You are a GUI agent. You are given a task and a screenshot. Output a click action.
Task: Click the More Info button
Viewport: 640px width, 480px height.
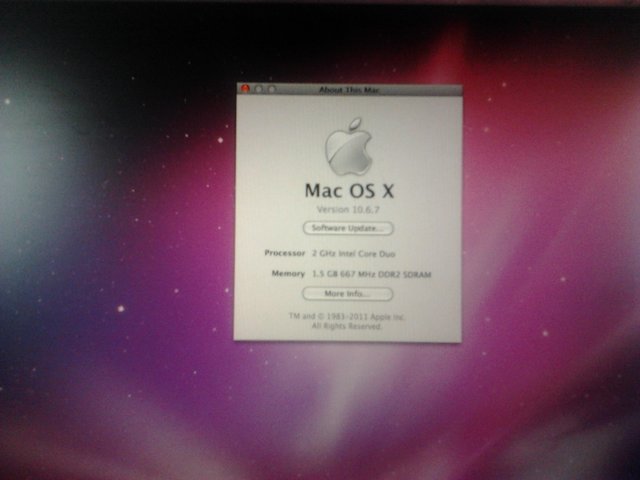click(347, 294)
